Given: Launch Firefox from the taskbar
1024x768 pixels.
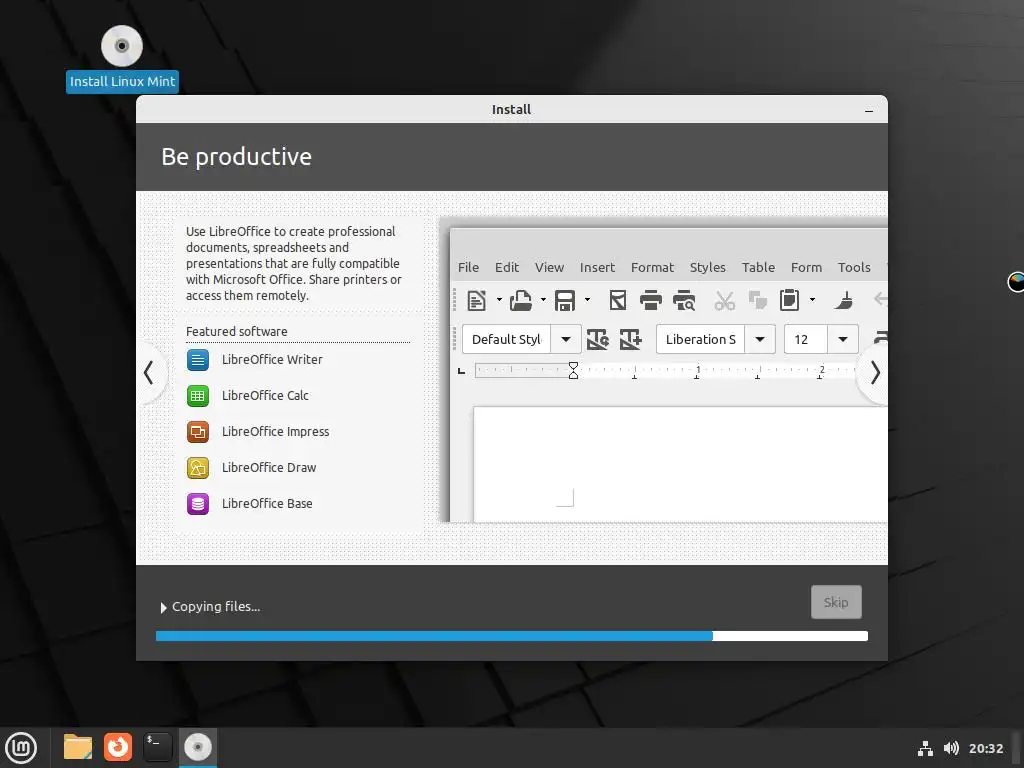Looking at the screenshot, I should [118, 747].
